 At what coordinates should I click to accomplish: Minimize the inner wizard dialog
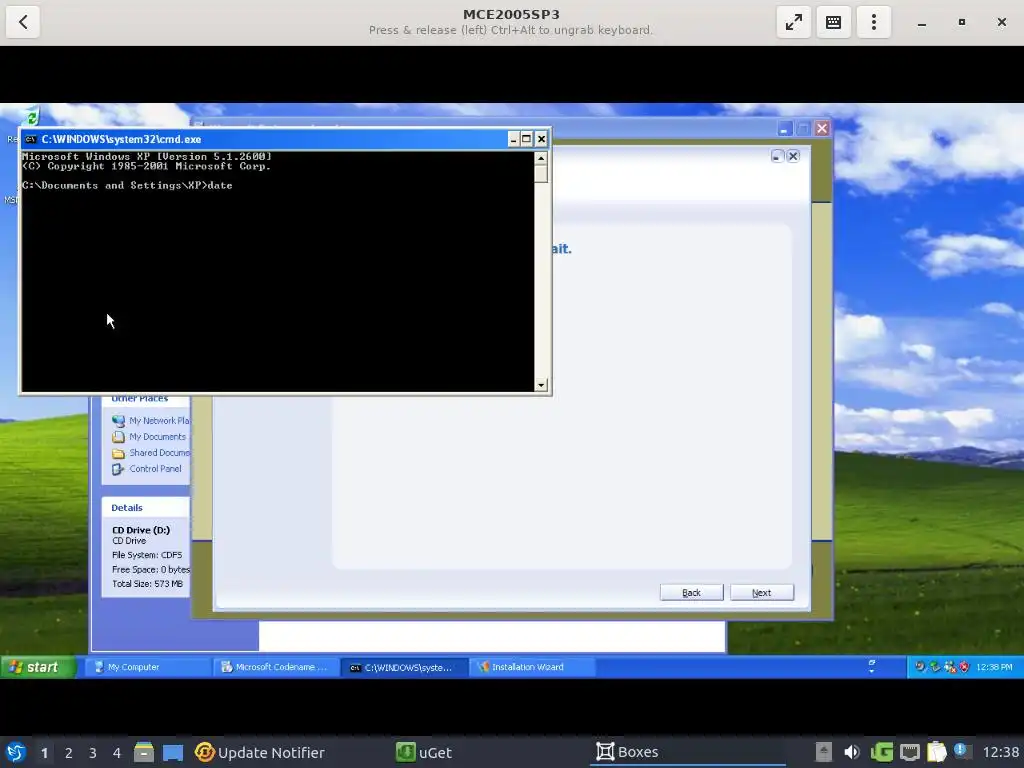pos(776,156)
